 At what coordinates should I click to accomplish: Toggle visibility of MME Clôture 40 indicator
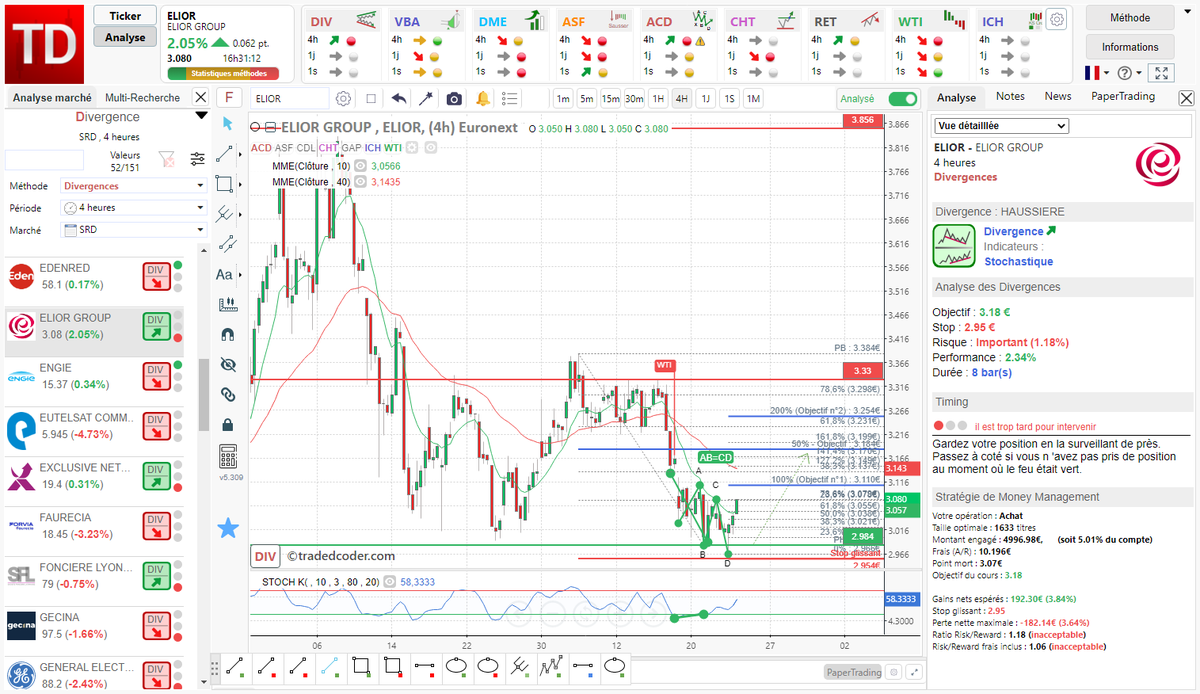[360, 182]
